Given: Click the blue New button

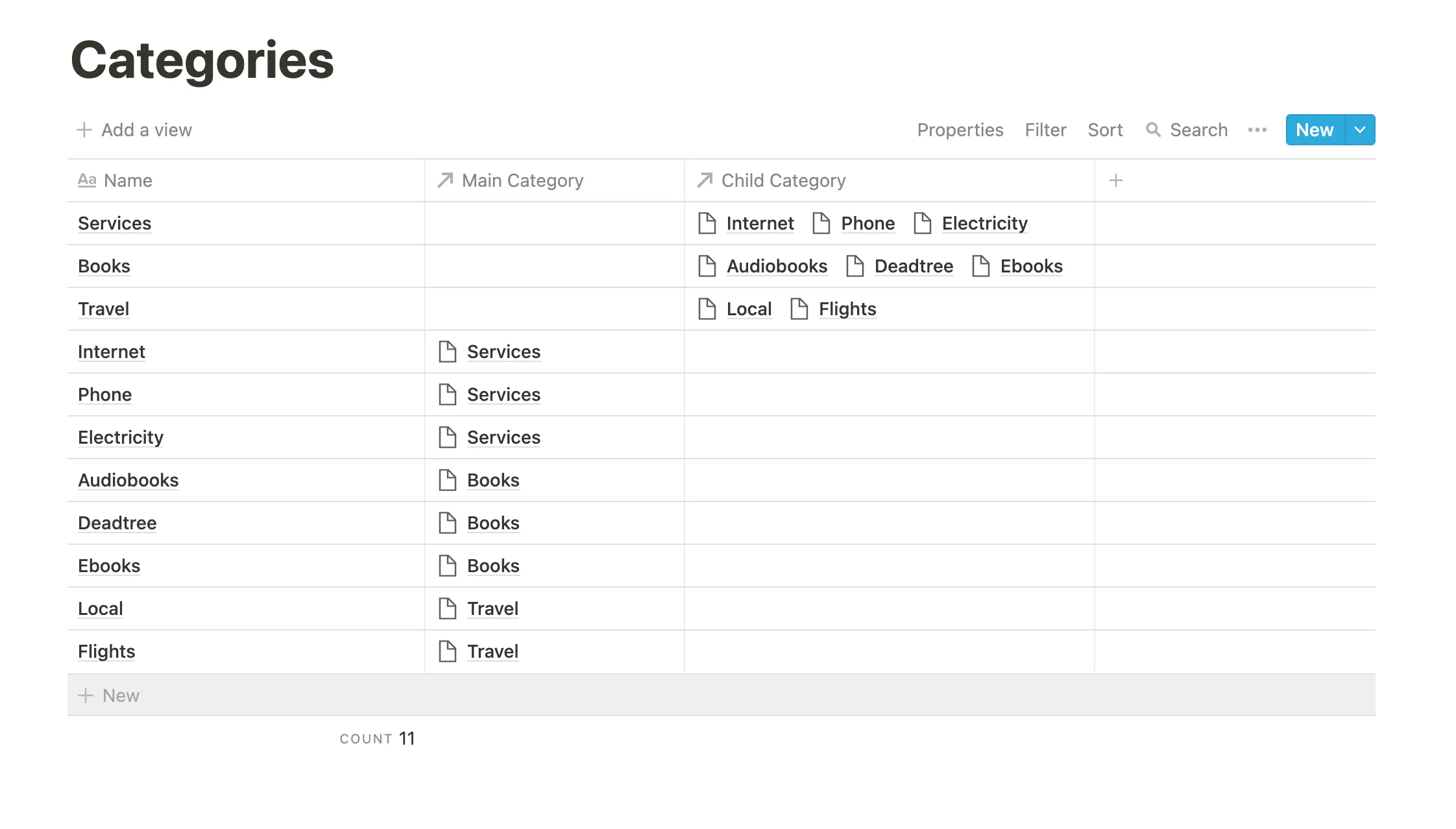Looking at the screenshot, I should point(1315,130).
